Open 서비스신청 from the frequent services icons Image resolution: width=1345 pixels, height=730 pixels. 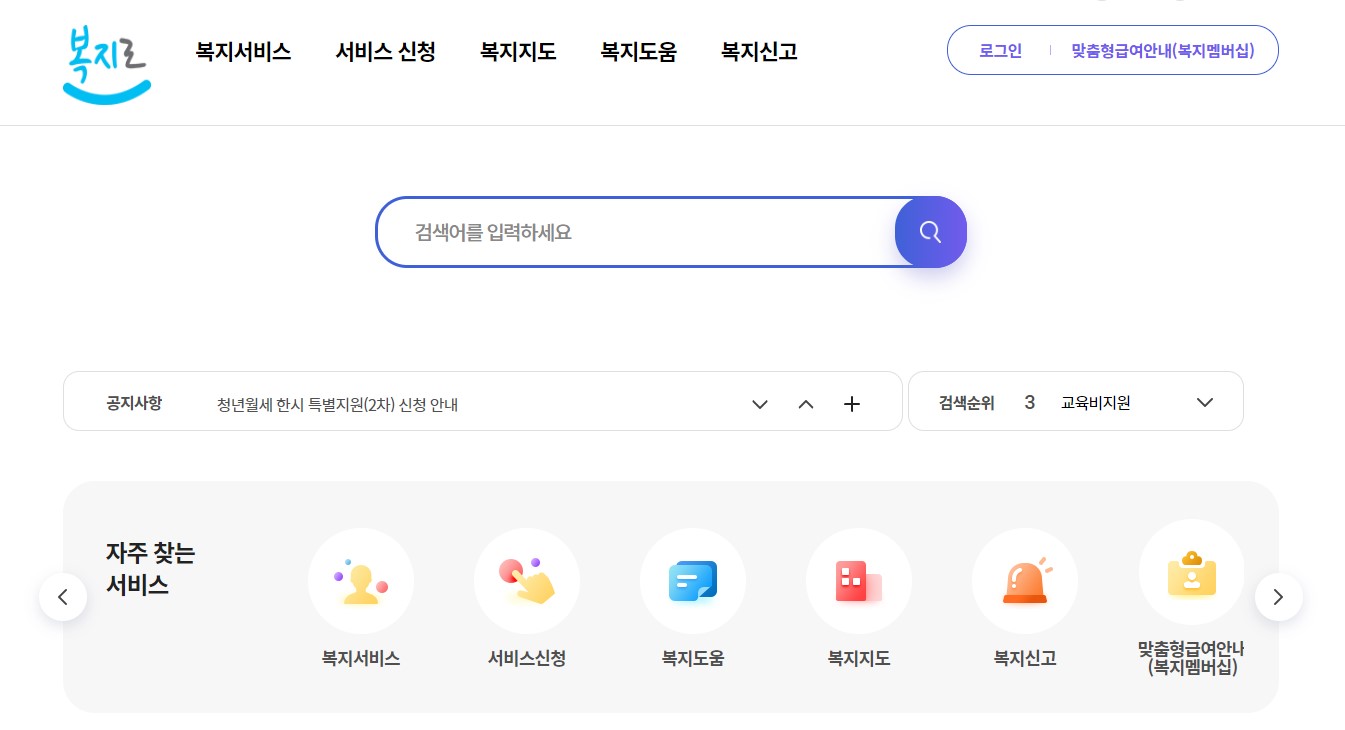pos(527,580)
